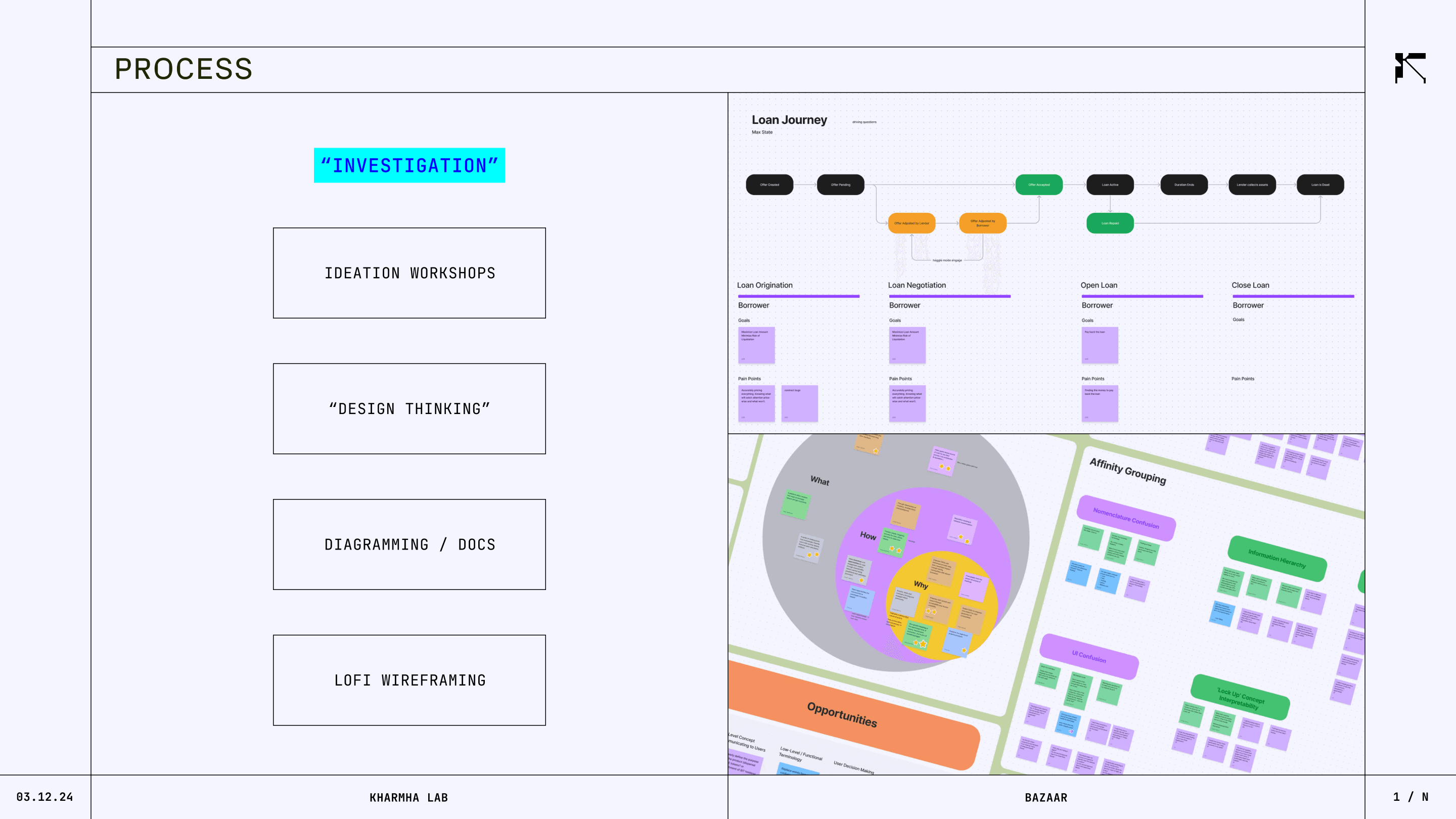Click the Kharmha arrow logo icon

pyautogui.click(x=1410, y=68)
